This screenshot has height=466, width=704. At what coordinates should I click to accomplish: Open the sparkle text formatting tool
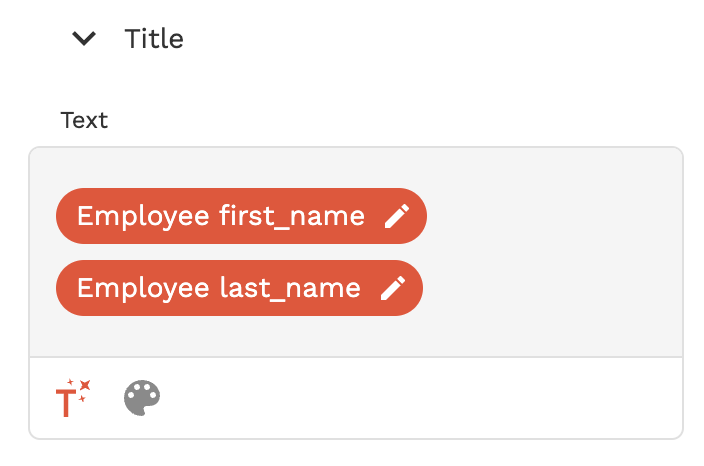(x=73, y=398)
